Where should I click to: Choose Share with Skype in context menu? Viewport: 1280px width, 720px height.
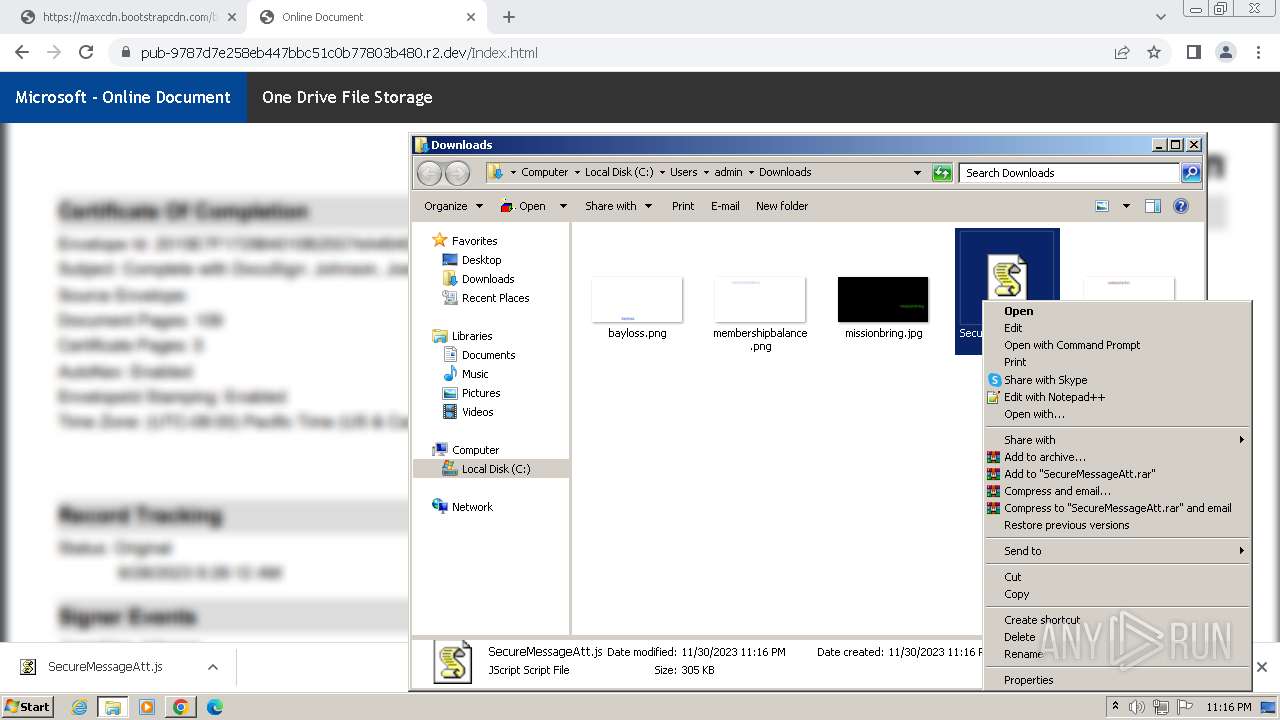tap(1118, 380)
